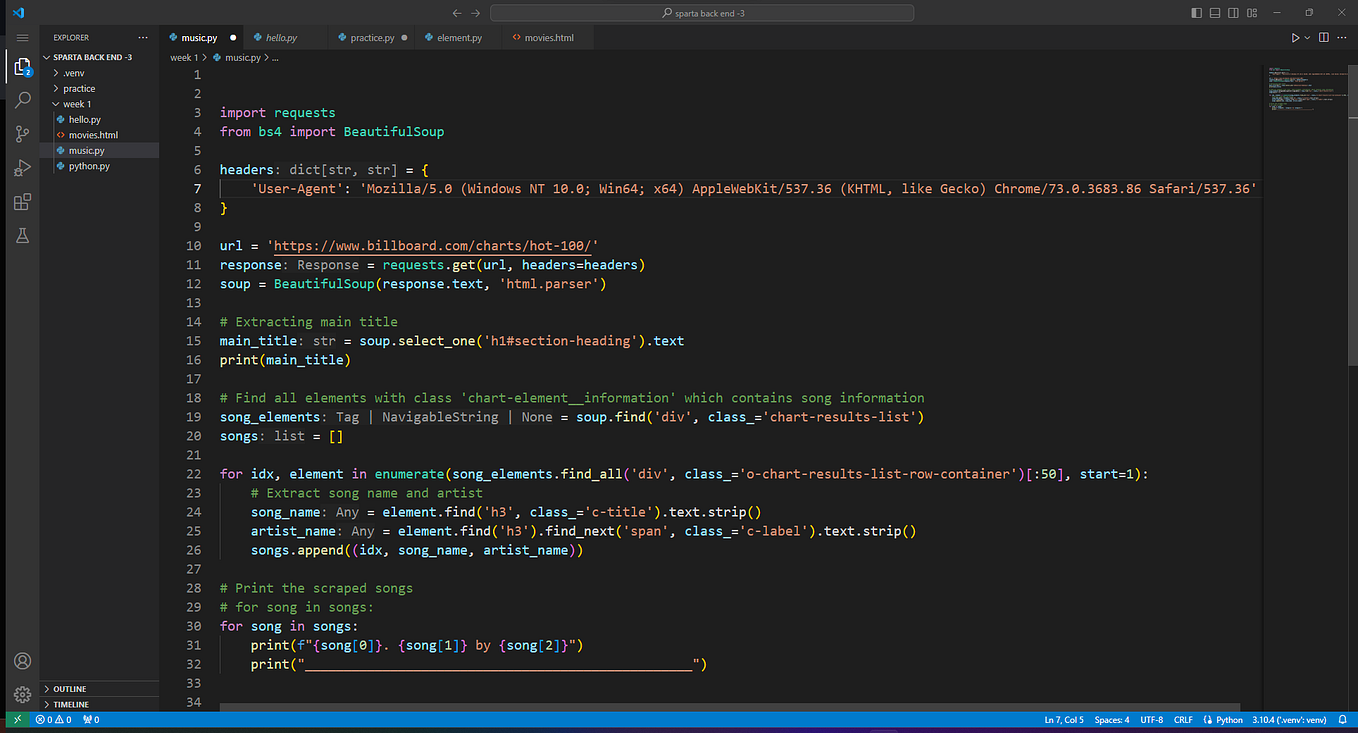
Task: Toggle the Secondary Side Bar
Action: click(x=1232, y=11)
